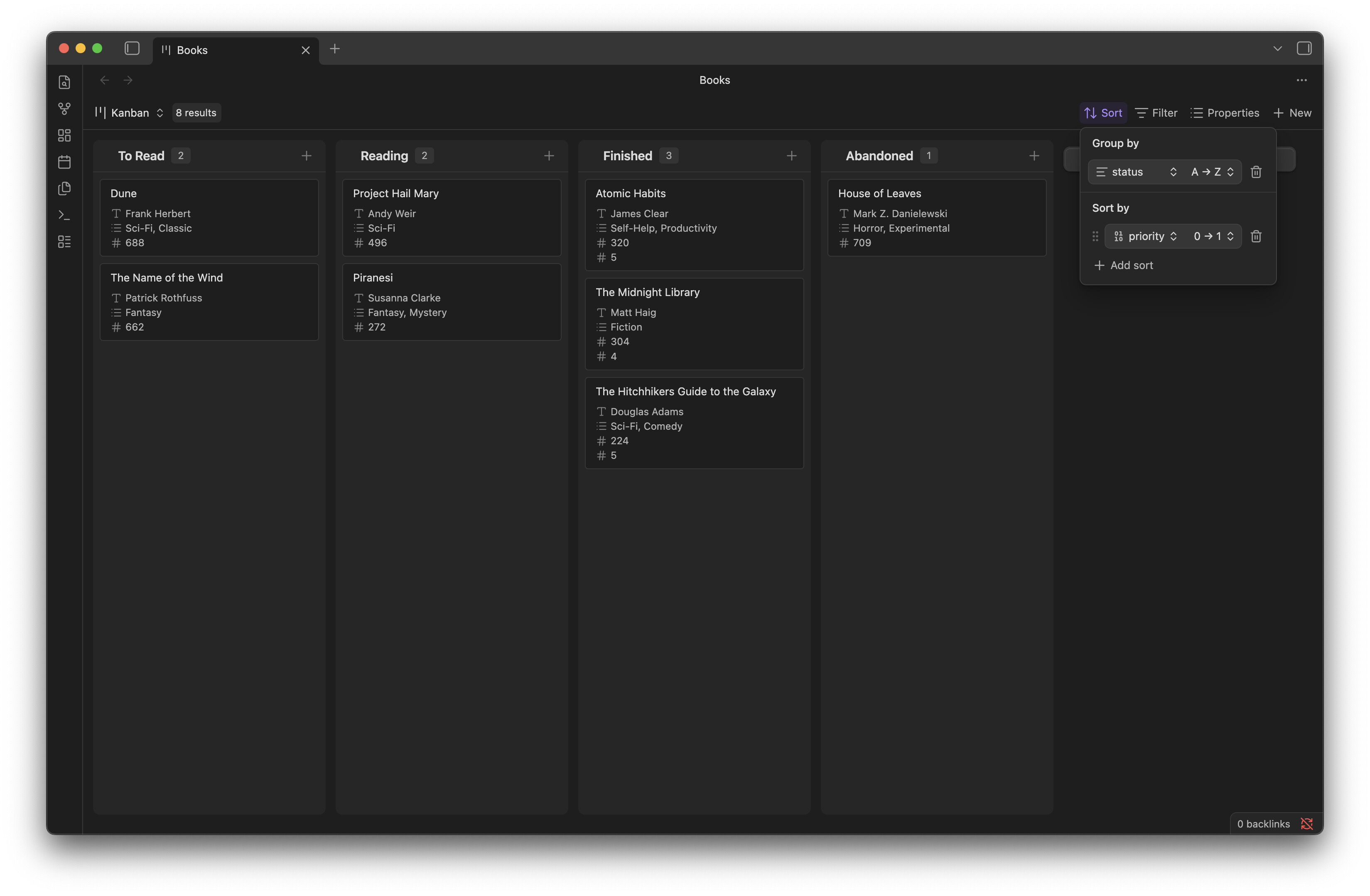Image resolution: width=1370 pixels, height=896 pixels.
Task: Open daily note calendar icon
Action: tap(64, 162)
